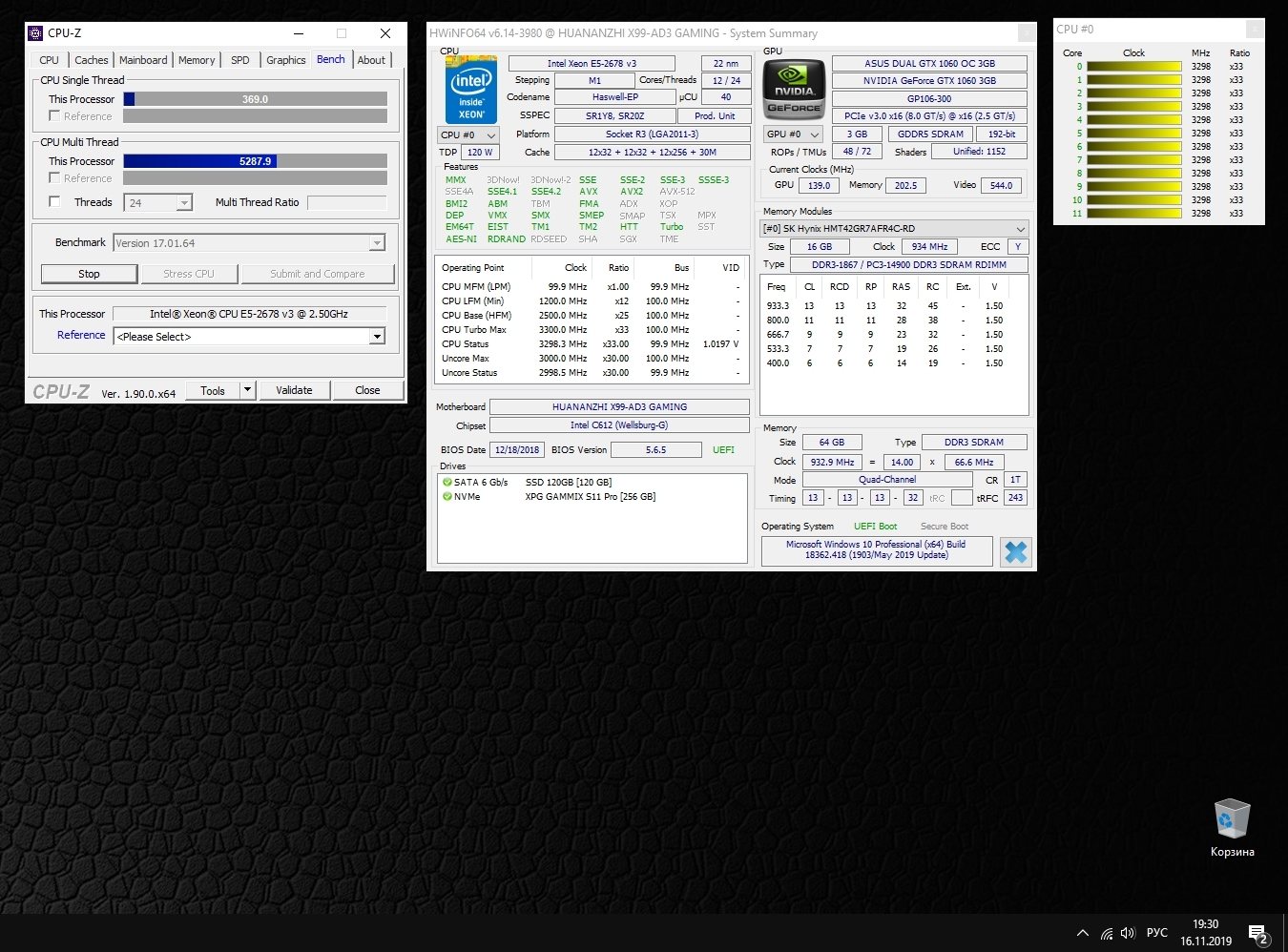Click the "HUANANZHI X99-AD3 GAMING" motherboard field
The width and height of the screenshot is (1288, 952).
tap(619, 407)
